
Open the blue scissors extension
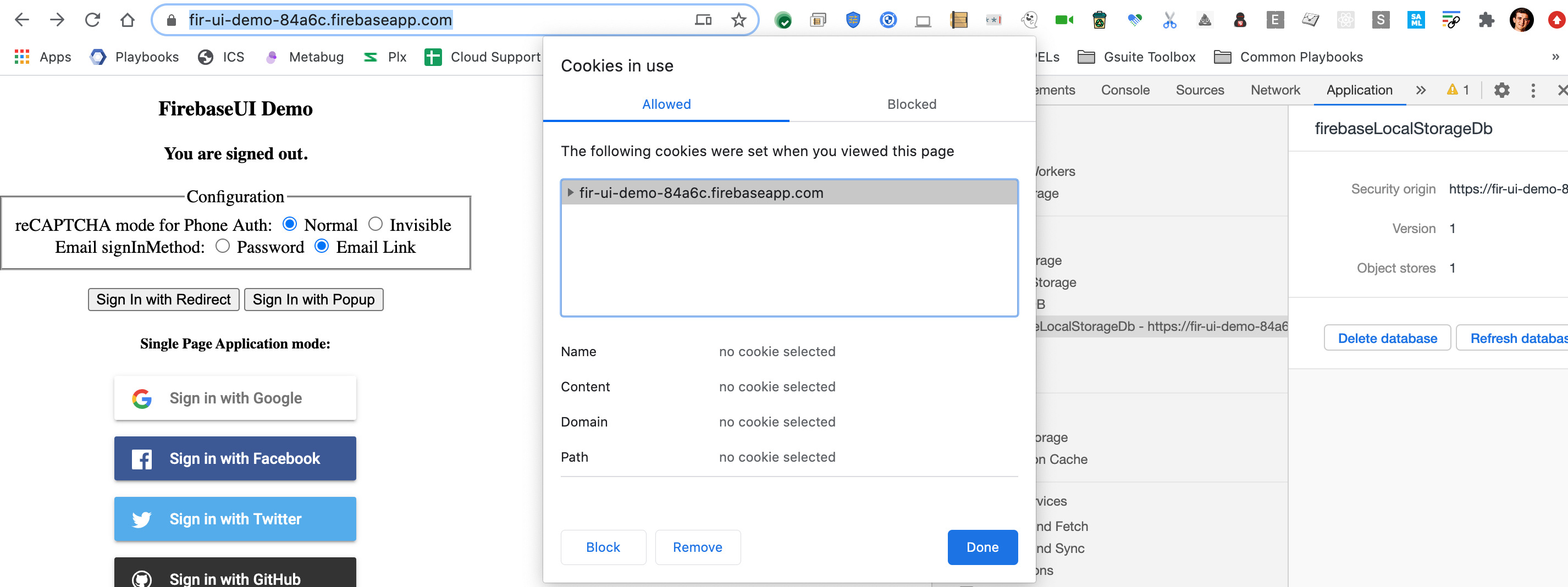[1169, 20]
